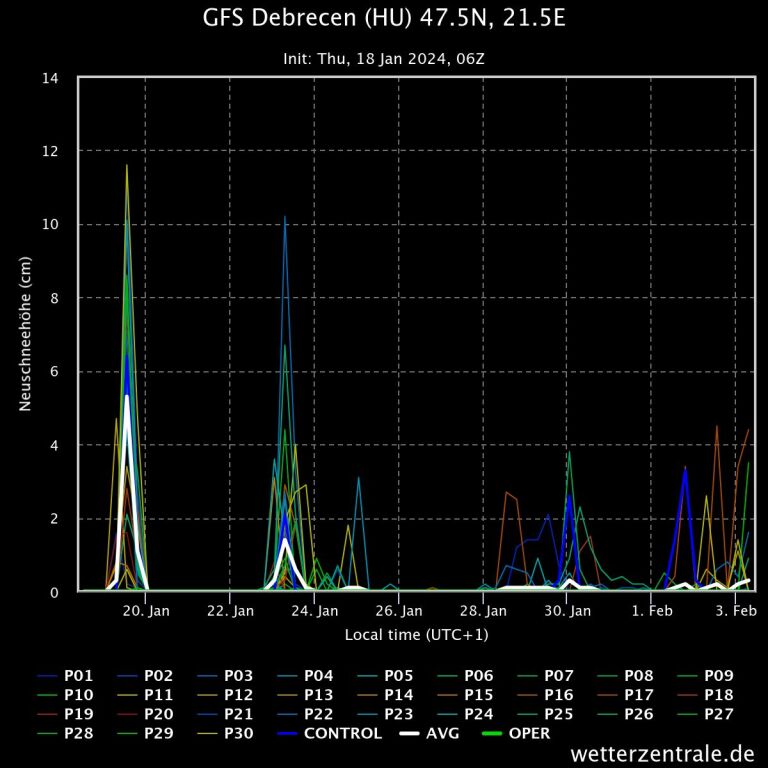Image resolution: width=768 pixels, height=768 pixels.
Task: Click the 30. Jan date tick
Action: click(x=567, y=610)
